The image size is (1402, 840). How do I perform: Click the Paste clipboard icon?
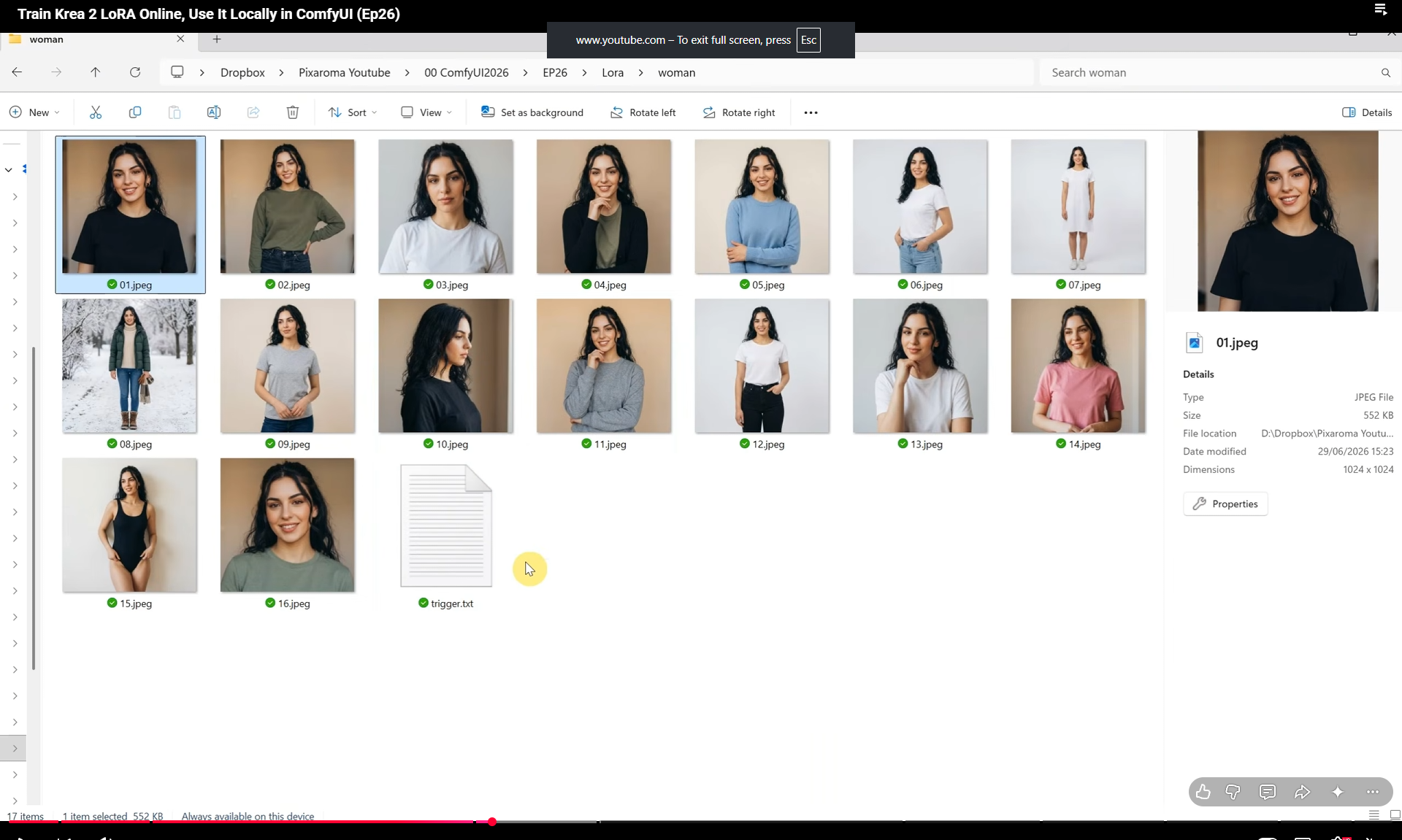175,112
